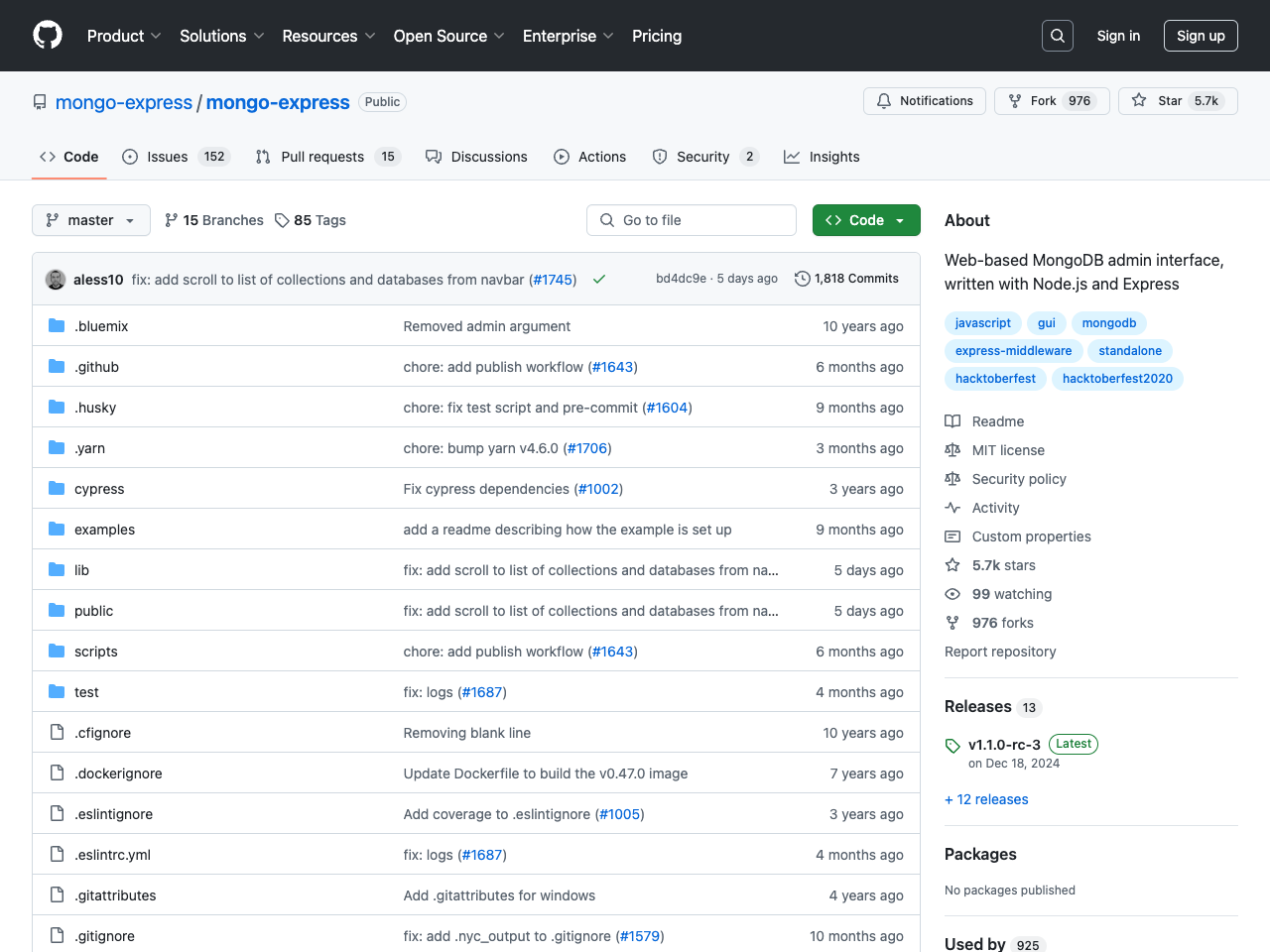Open the .eslintrc.yml file
The width and height of the screenshot is (1270, 952).
click(x=112, y=855)
